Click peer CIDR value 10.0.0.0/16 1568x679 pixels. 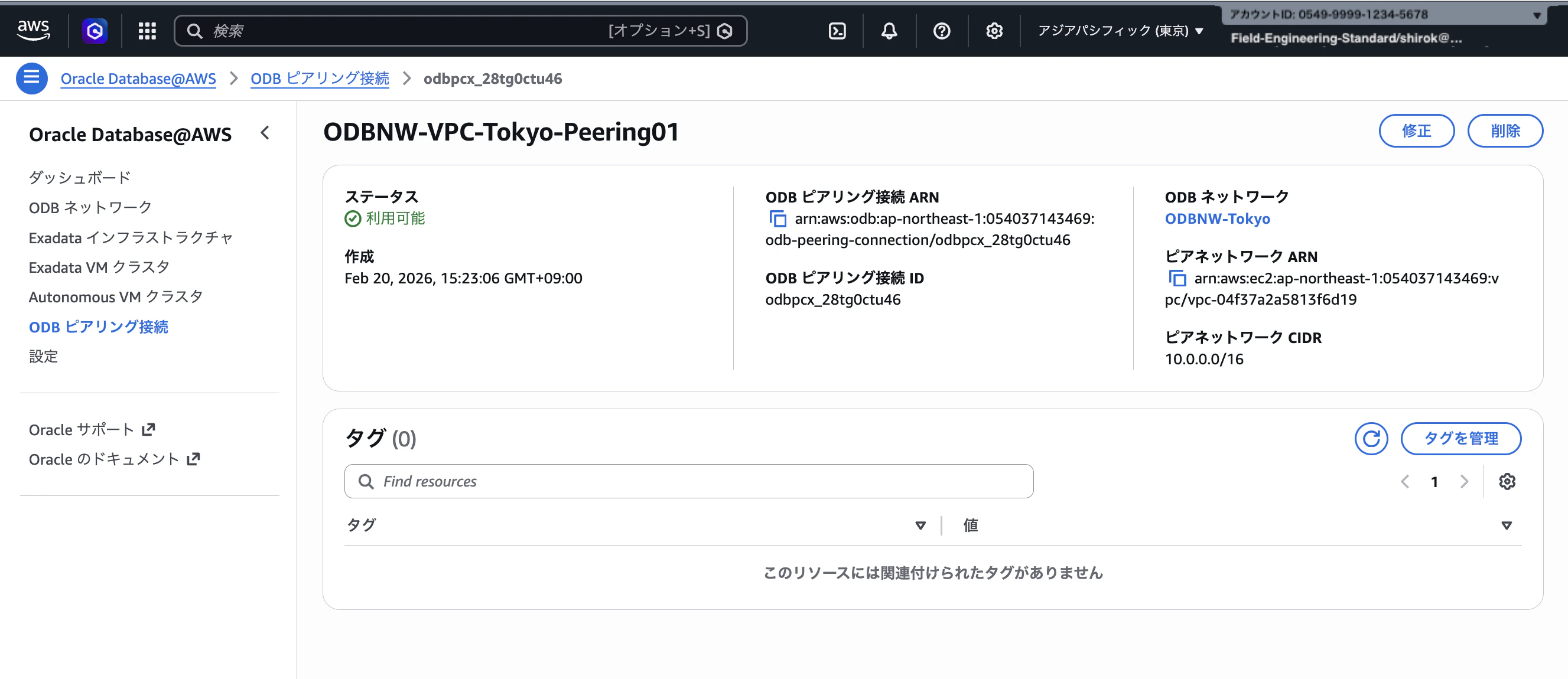pyautogui.click(x=1203, y=359)
